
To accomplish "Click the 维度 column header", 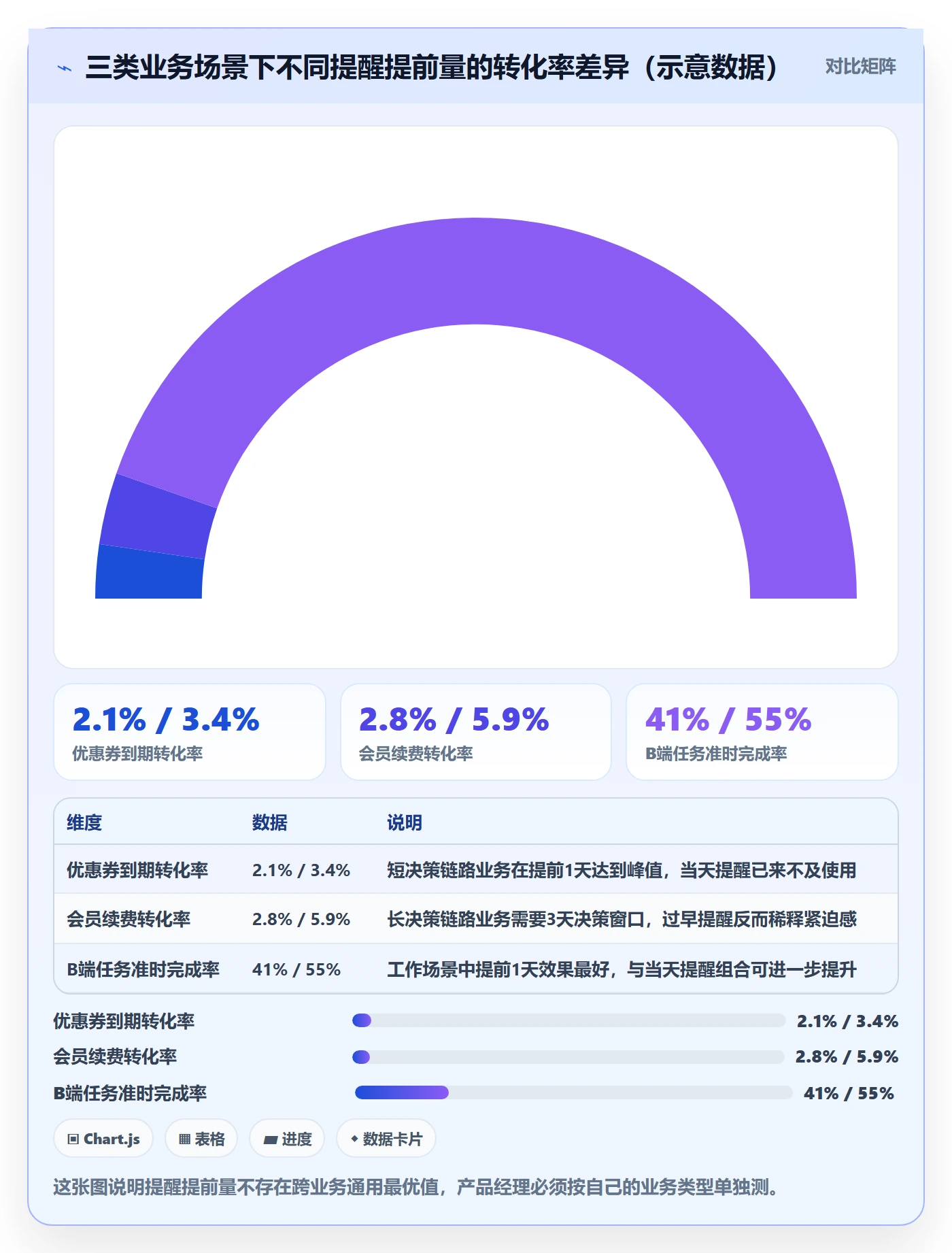I will click(84, 822).
